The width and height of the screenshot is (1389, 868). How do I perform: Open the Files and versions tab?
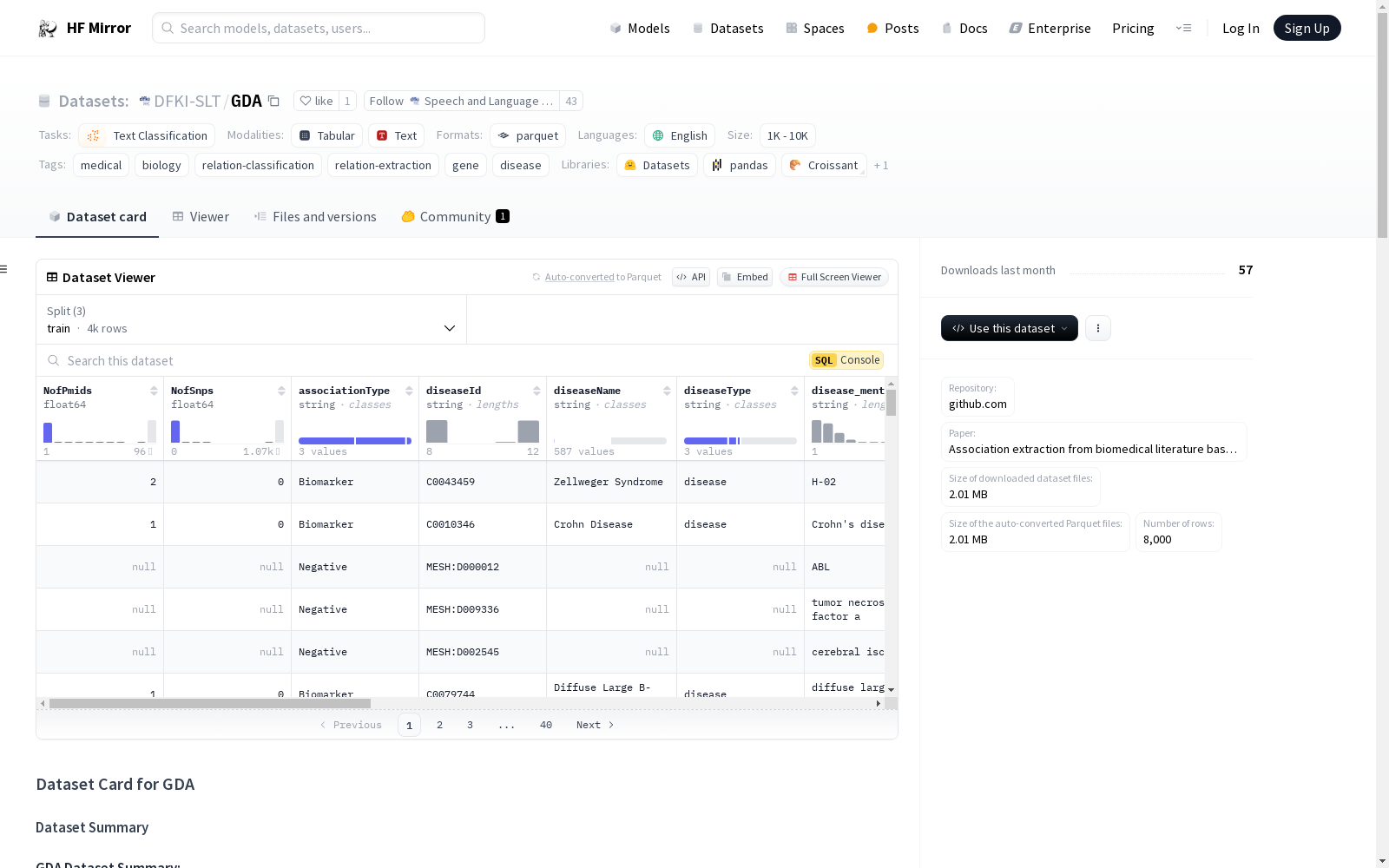point(315,217)
